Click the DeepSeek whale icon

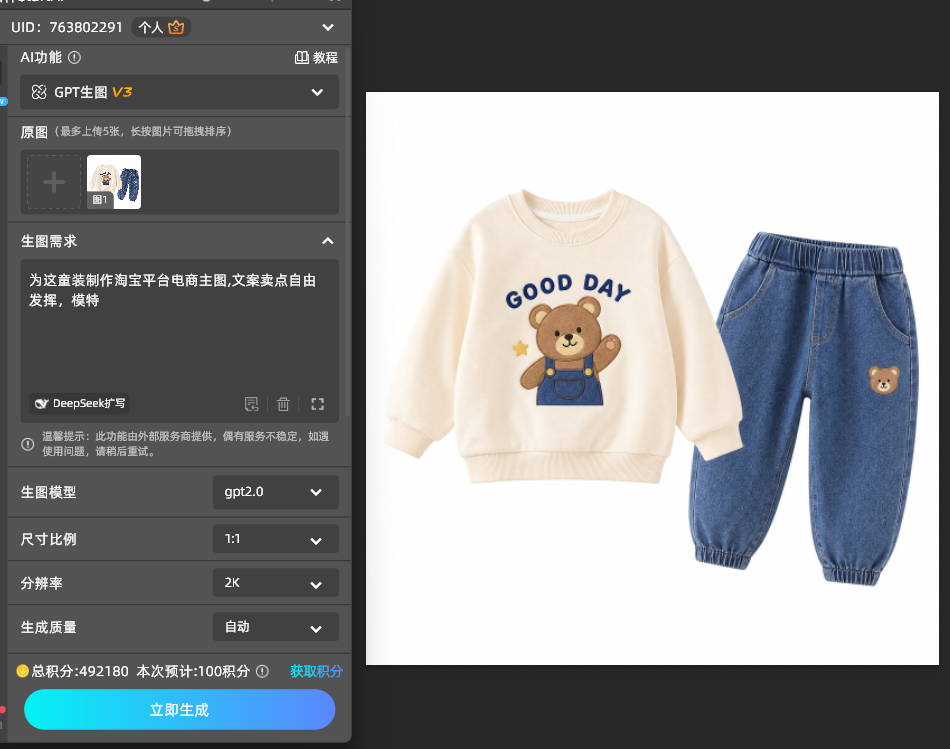(42, 404)
